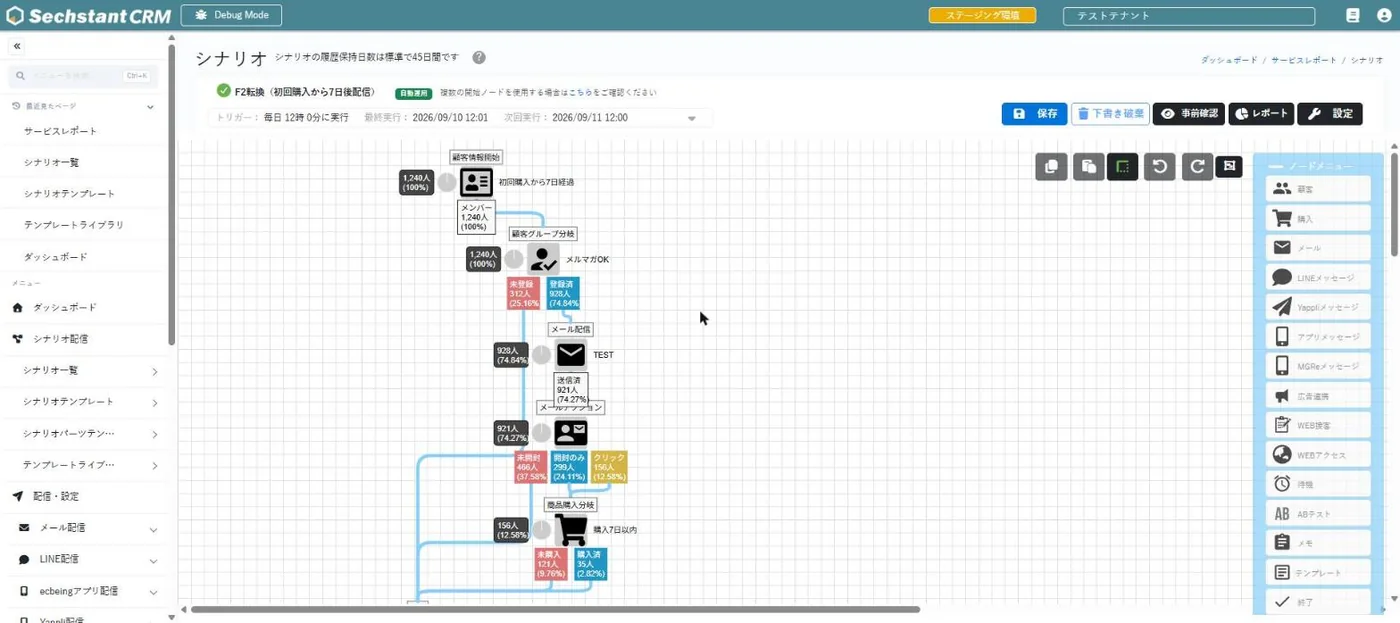Add an ABテスト node

click(1318, 514)
